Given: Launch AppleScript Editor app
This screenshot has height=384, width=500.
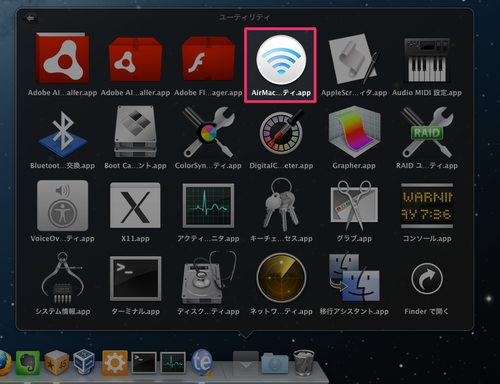Looking at the screenshot, I should point(354,59).
